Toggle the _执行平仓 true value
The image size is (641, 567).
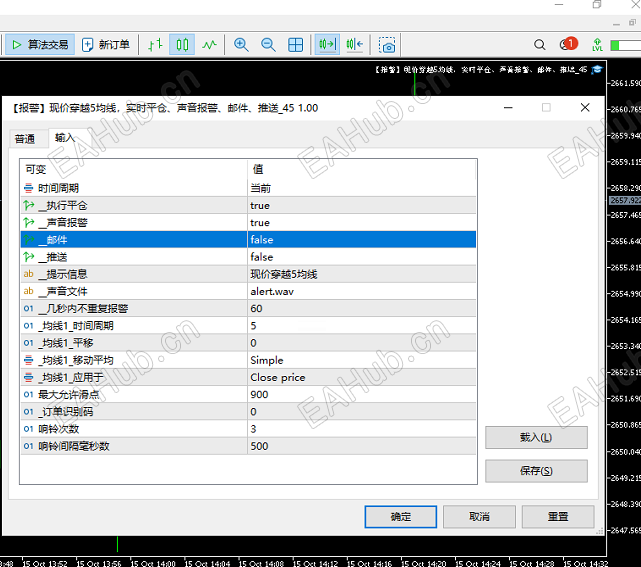point(362,205)
